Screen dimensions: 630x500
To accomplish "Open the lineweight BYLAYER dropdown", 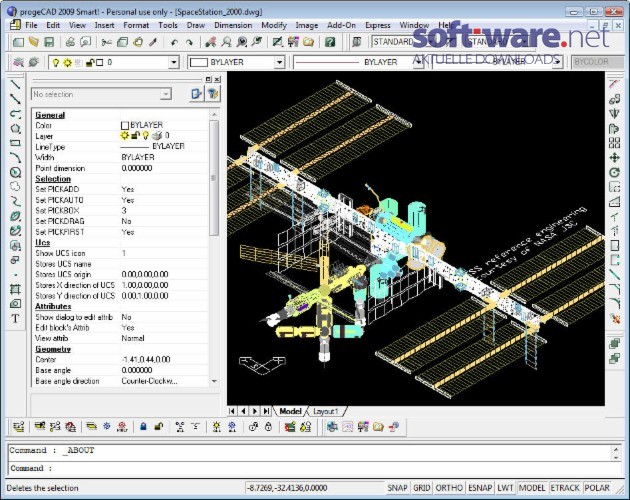I will (x=557, y=62).
